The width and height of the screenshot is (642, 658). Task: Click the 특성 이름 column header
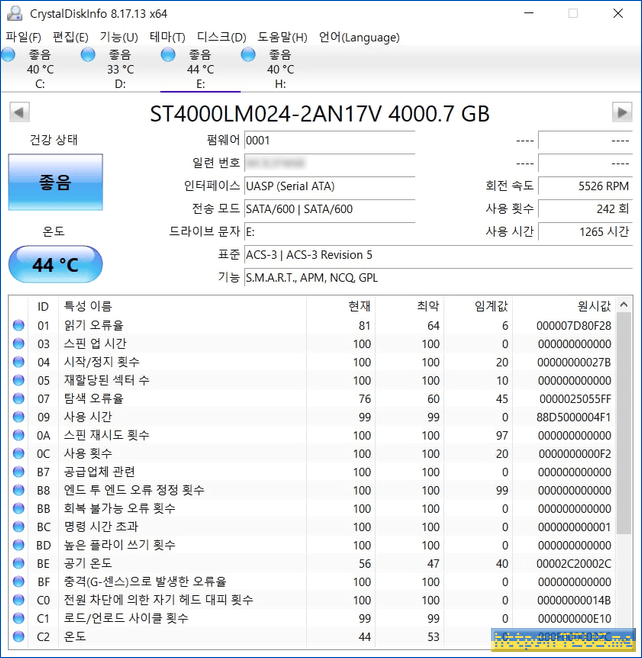pos(183,306)
